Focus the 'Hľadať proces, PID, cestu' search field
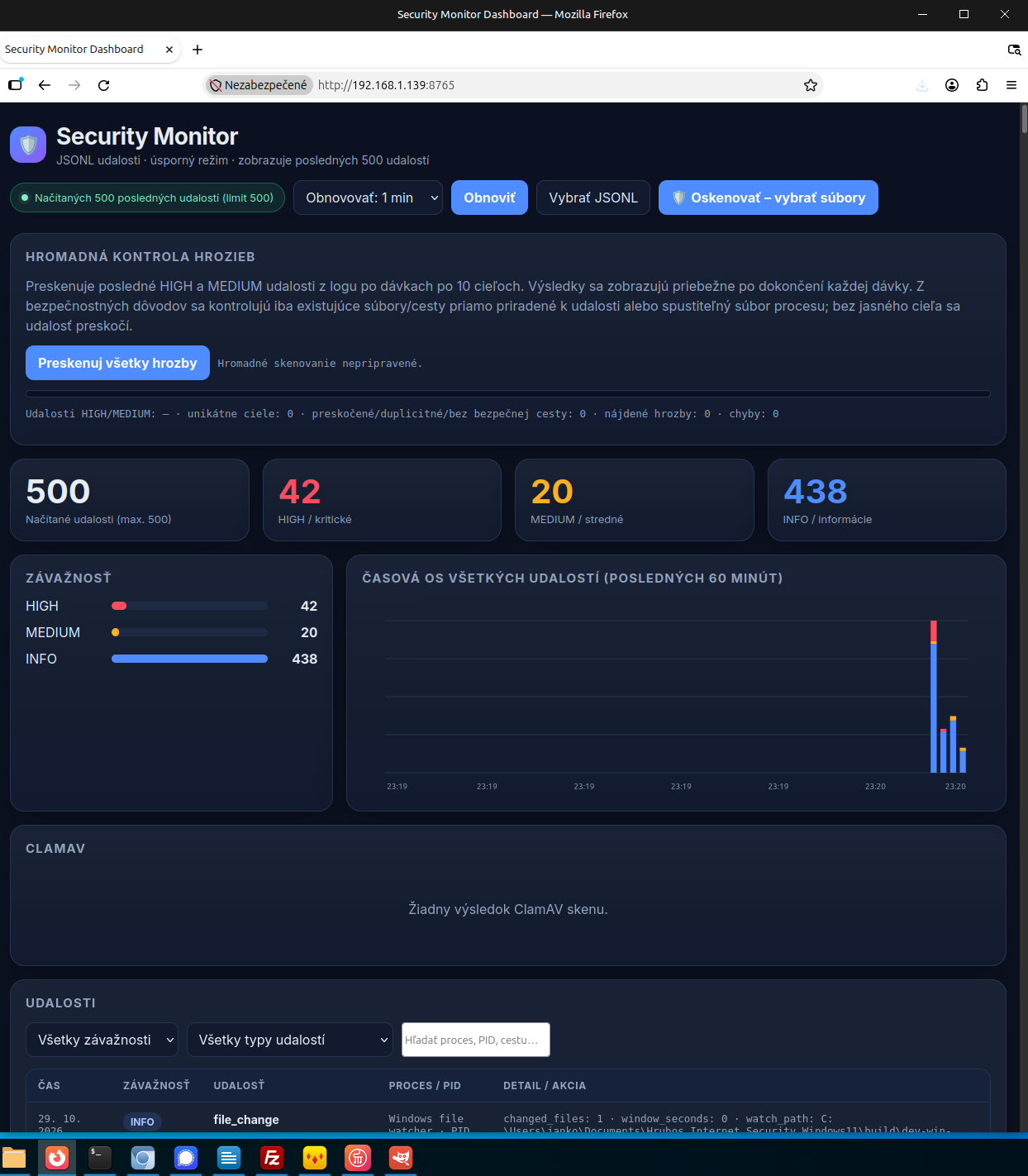Screen dimensions: 1028x1176 point(476,1040)
